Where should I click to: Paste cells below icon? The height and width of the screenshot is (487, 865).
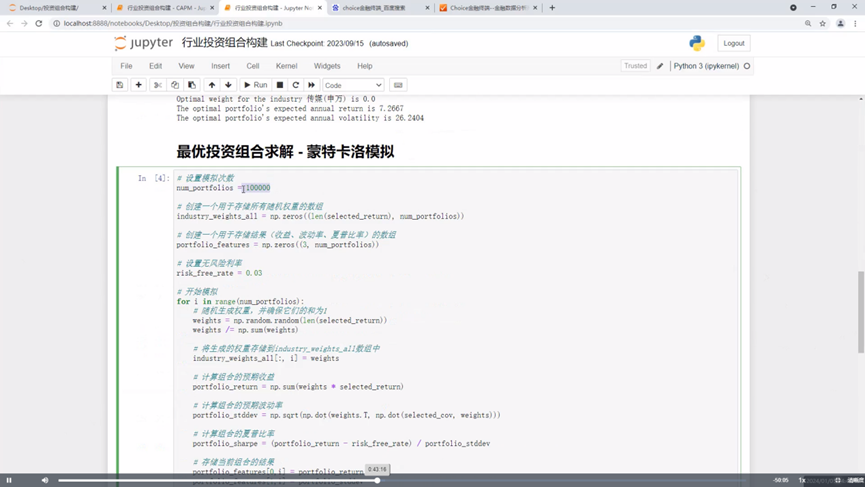192,85
